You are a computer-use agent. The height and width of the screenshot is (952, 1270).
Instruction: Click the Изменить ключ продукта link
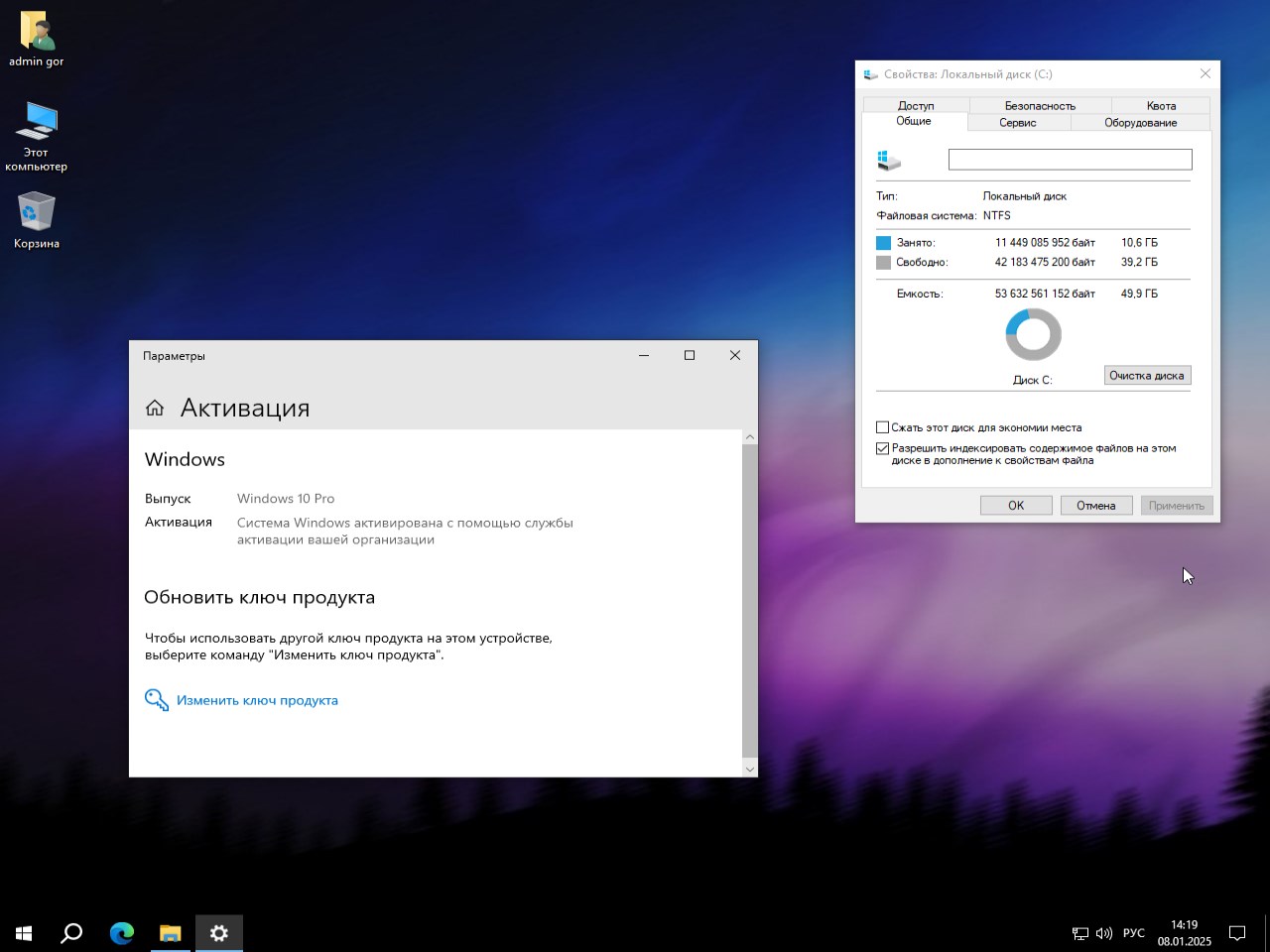pyautogui.click(x=257, y=700)
